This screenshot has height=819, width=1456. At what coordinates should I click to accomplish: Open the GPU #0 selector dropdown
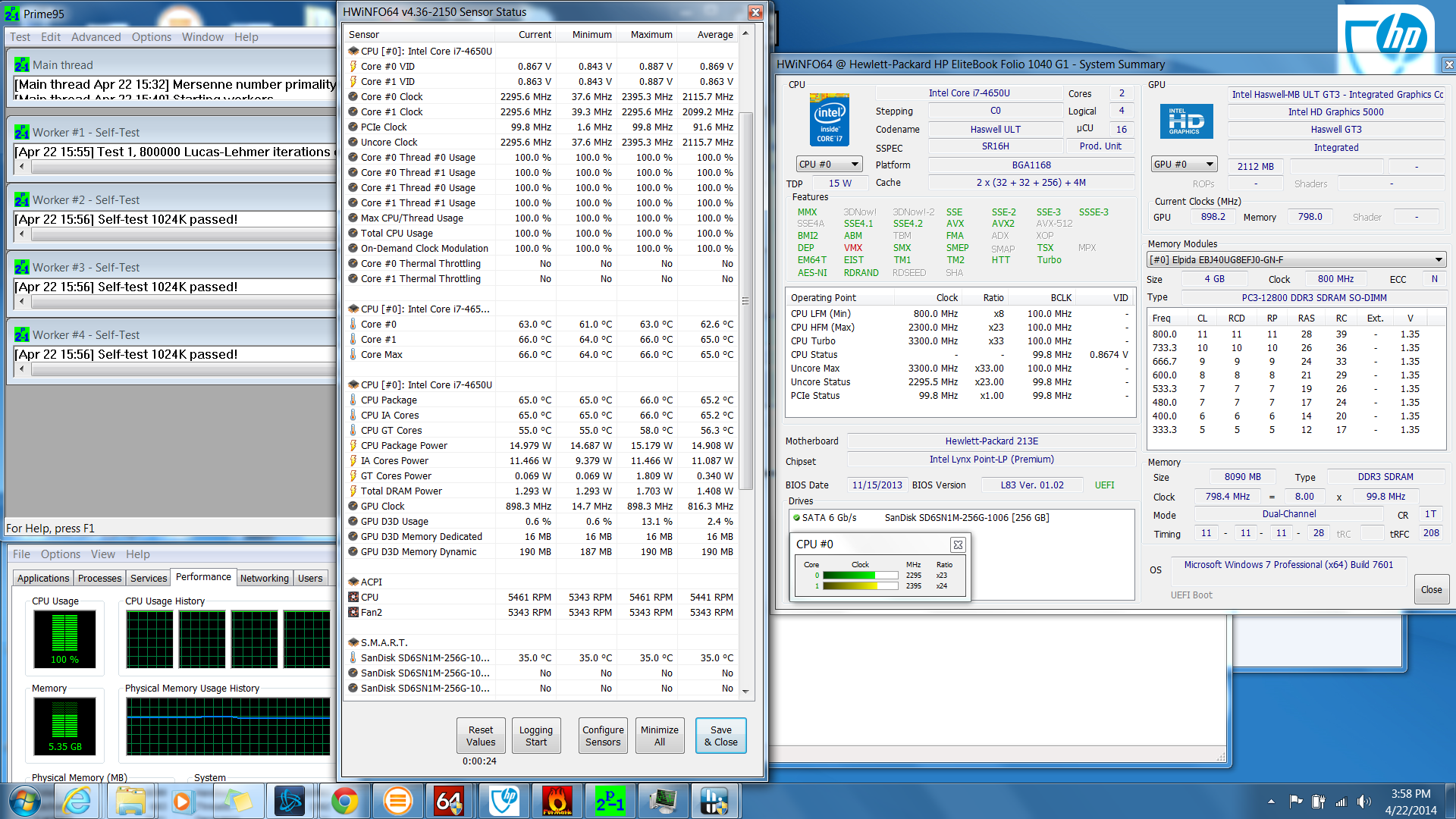pyautogui.click(x=1183, y=164)
